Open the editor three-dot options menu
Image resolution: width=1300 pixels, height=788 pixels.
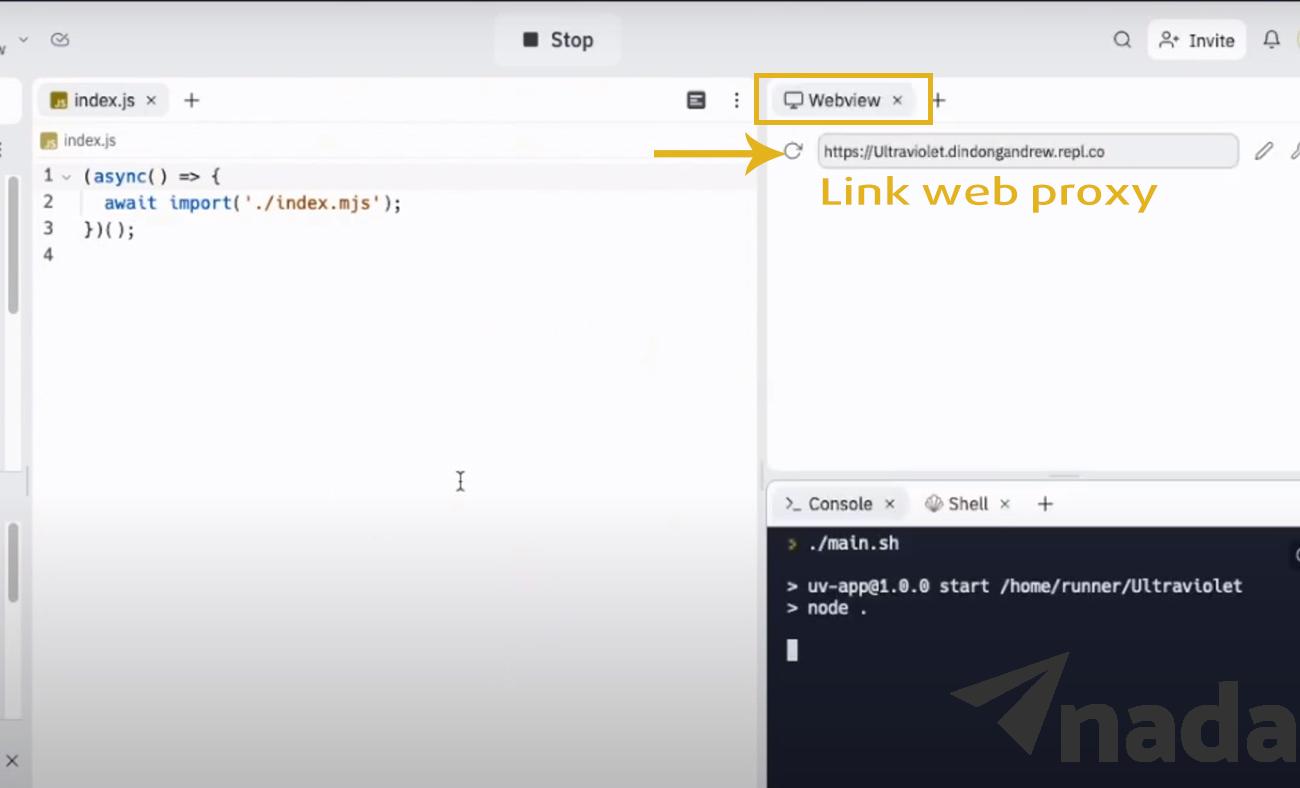click(x=736, y=100)
